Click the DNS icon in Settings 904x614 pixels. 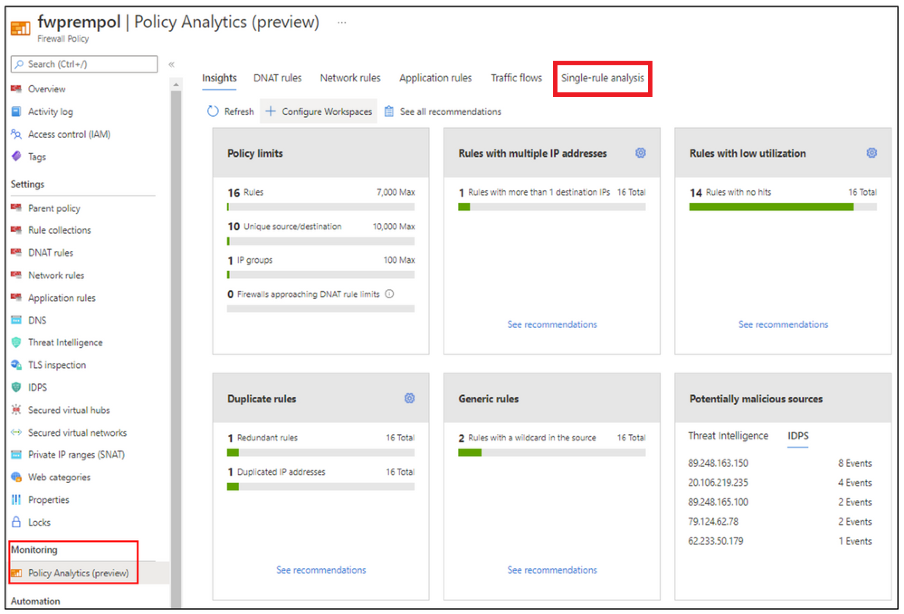point(16,320)
